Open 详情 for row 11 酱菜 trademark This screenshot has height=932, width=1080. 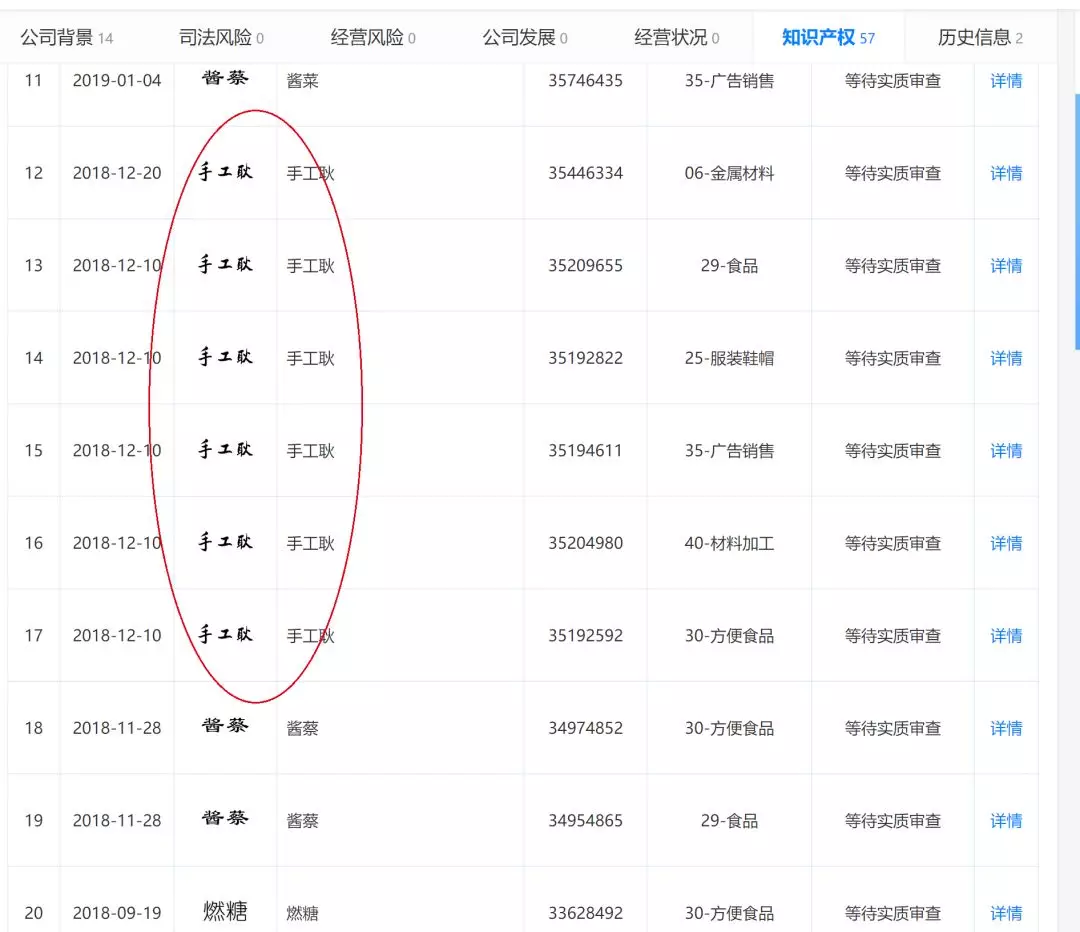point(1006,81)
